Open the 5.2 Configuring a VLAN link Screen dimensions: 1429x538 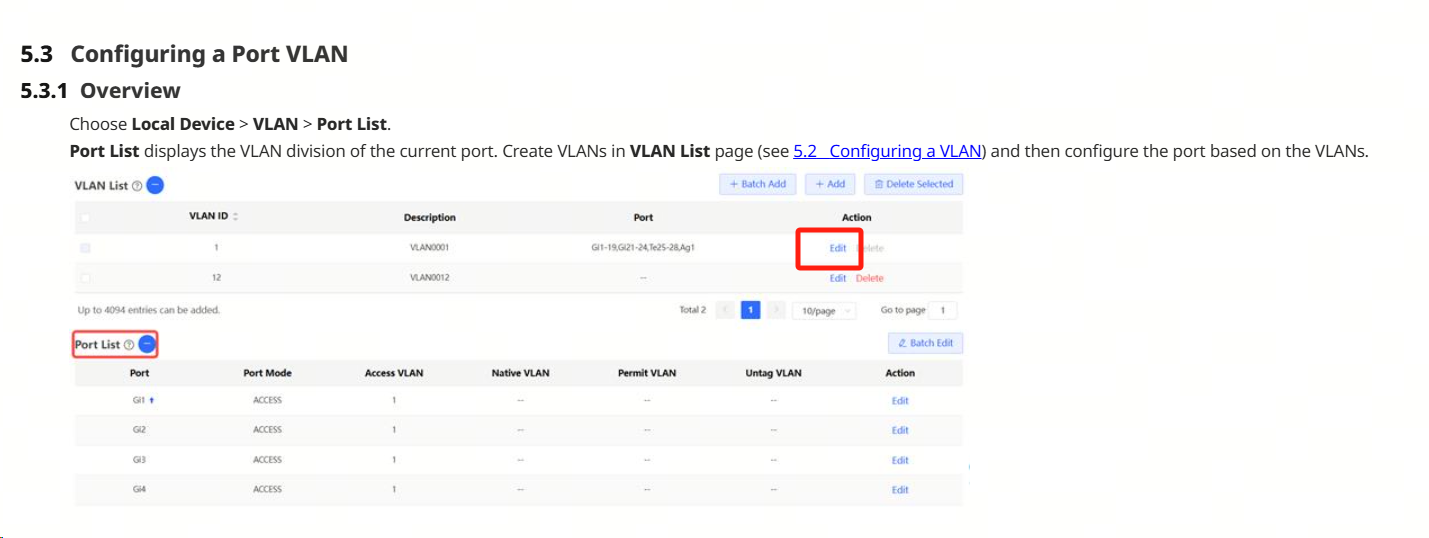click(887, 152)
